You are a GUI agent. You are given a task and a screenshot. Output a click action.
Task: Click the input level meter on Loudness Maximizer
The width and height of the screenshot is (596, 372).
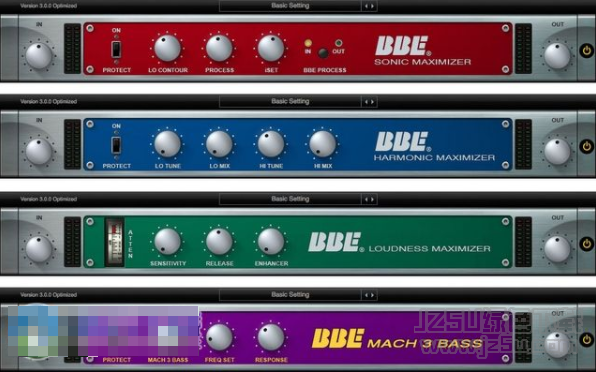click(x=72, y=242)
